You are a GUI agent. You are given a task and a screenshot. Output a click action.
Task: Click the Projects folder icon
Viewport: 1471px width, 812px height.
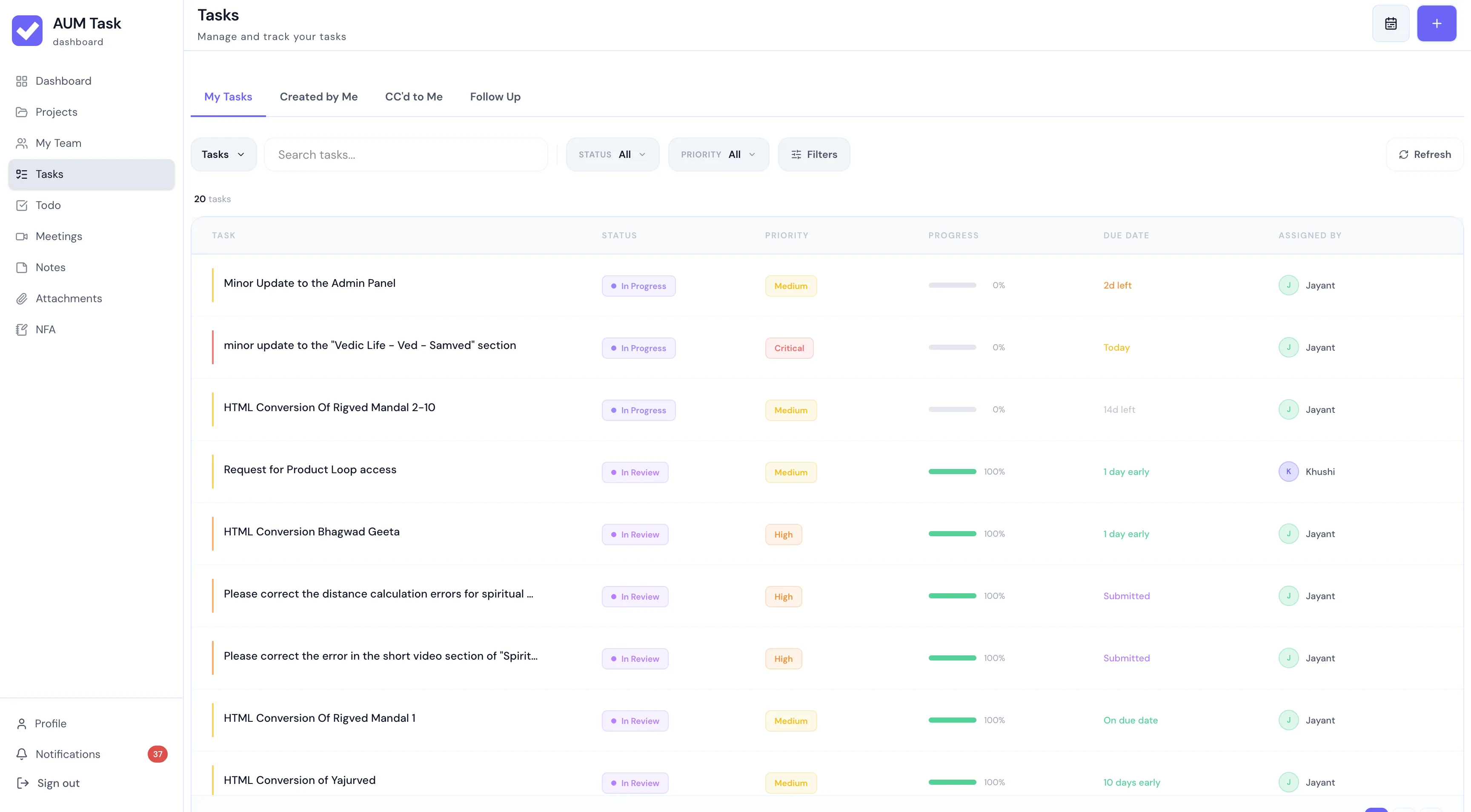point(22,112)
